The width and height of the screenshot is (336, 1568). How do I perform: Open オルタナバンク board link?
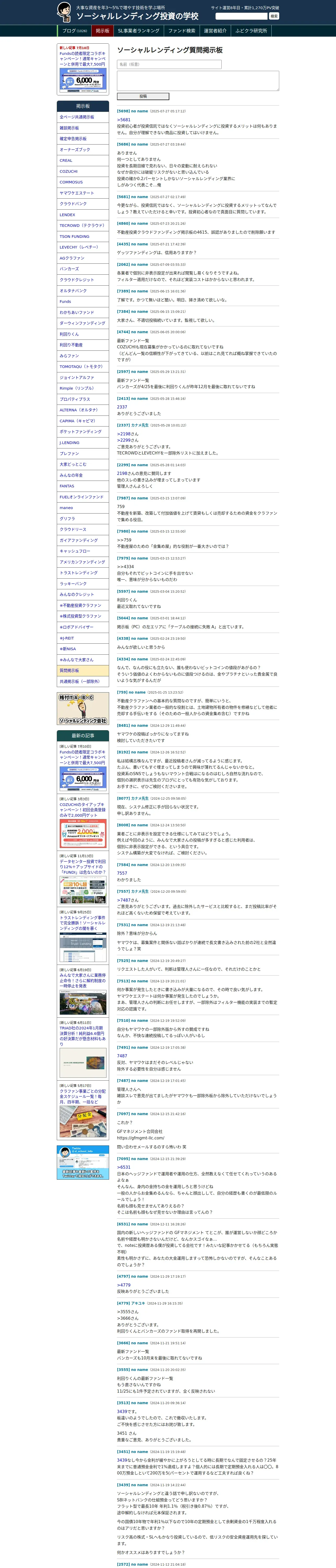point(83,290)
